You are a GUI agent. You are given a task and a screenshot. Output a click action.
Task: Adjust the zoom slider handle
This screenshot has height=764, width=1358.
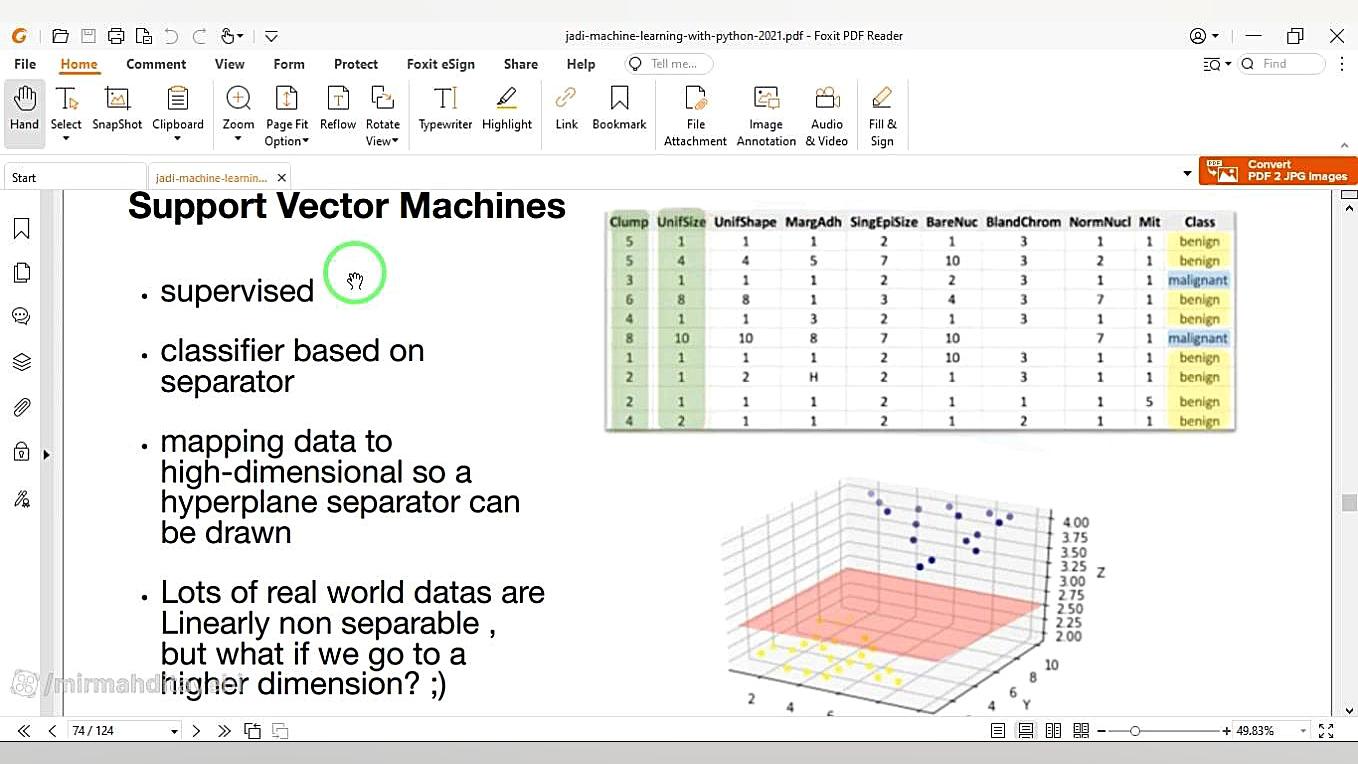[x=1135, y=731]
